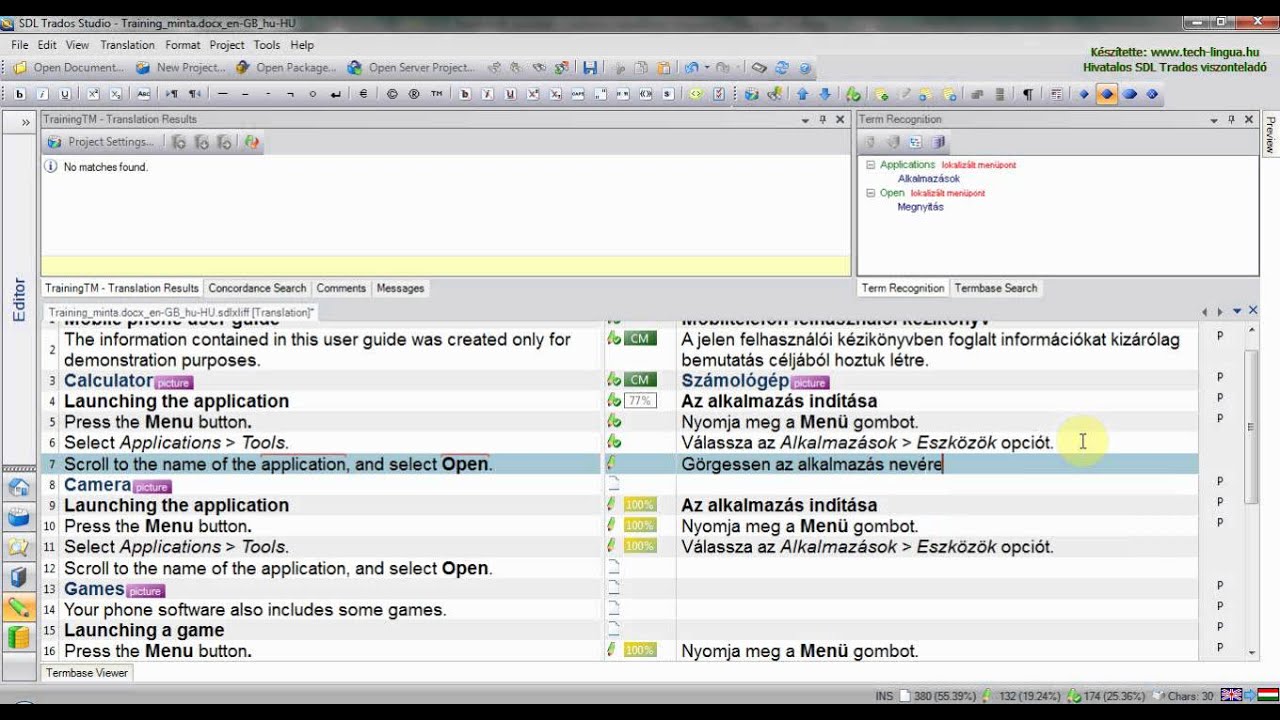
Task: Click Open Package in the toolbar
Action: (x=286, y=68)
